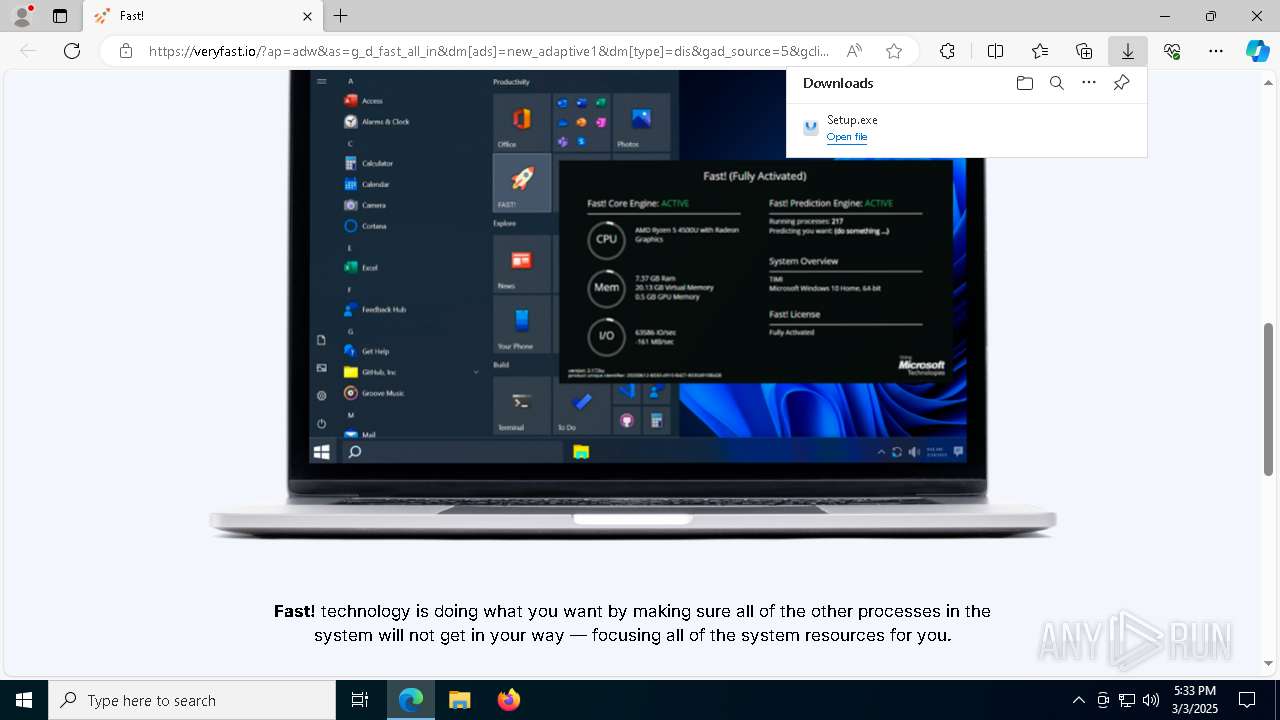Open Task View on taskbar
1280x720 pixels.
360,700
